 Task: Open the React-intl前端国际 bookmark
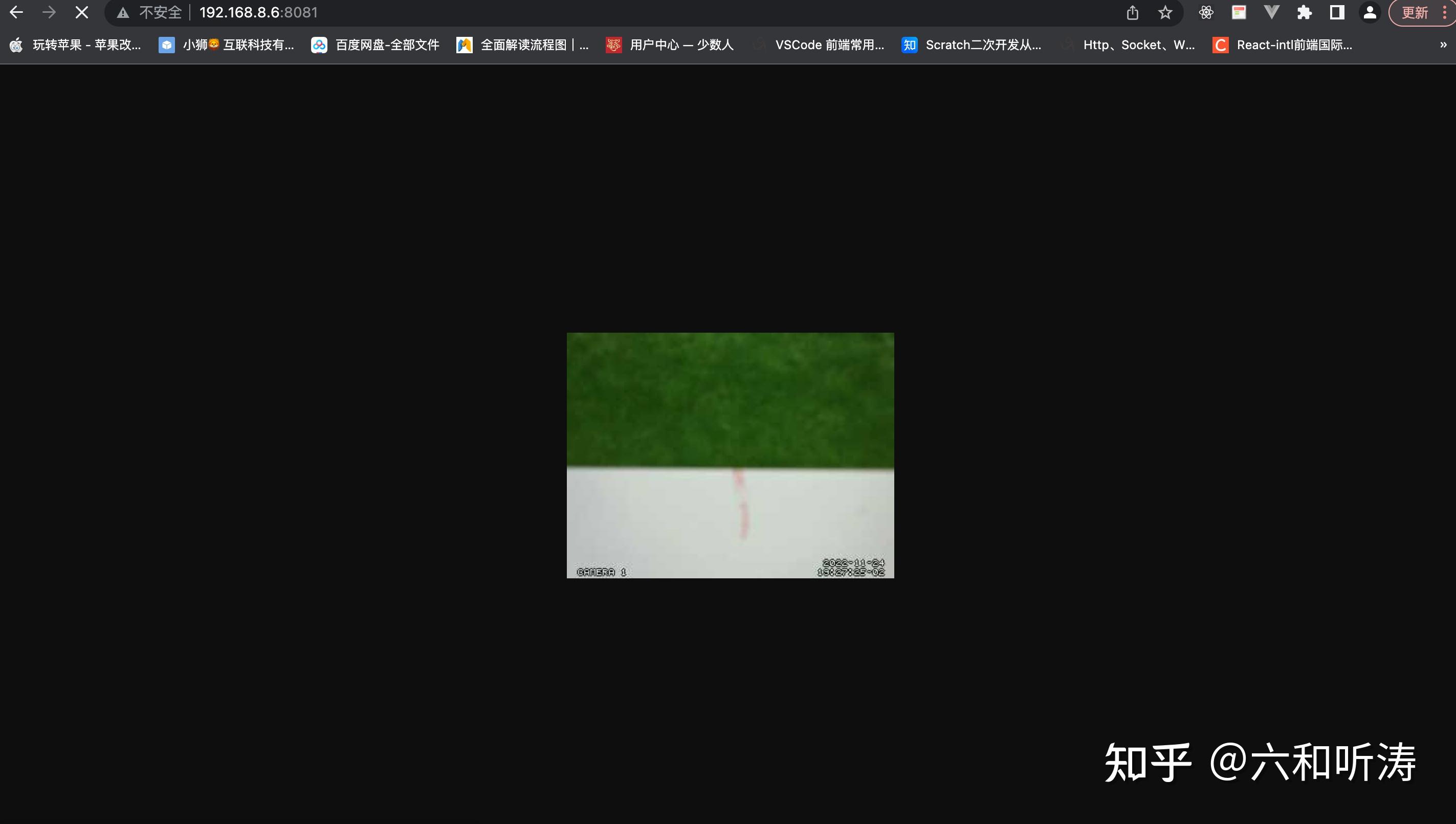click(x=1283, y=45)
